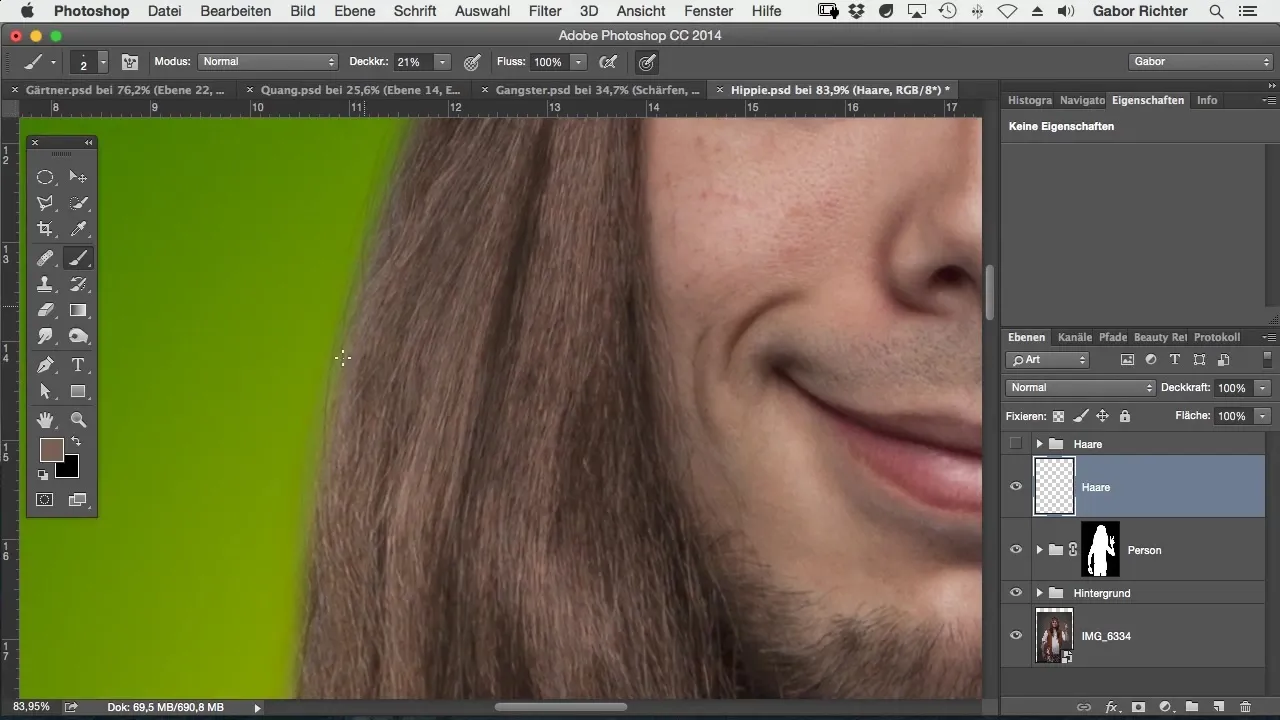Toggle pressure for opacity

472,62
